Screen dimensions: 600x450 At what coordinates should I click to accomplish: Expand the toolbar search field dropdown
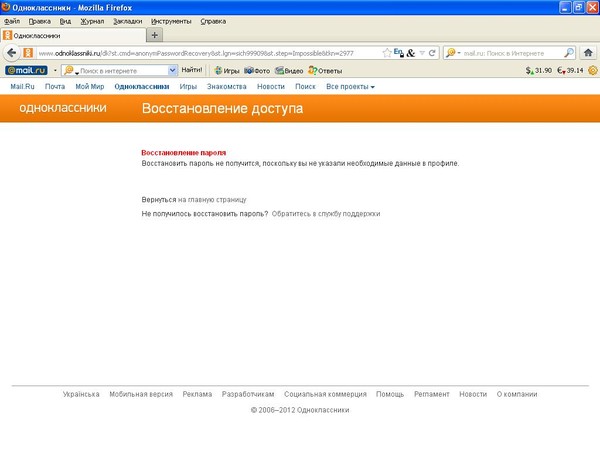pyautogui.click(x=173, y=70)
